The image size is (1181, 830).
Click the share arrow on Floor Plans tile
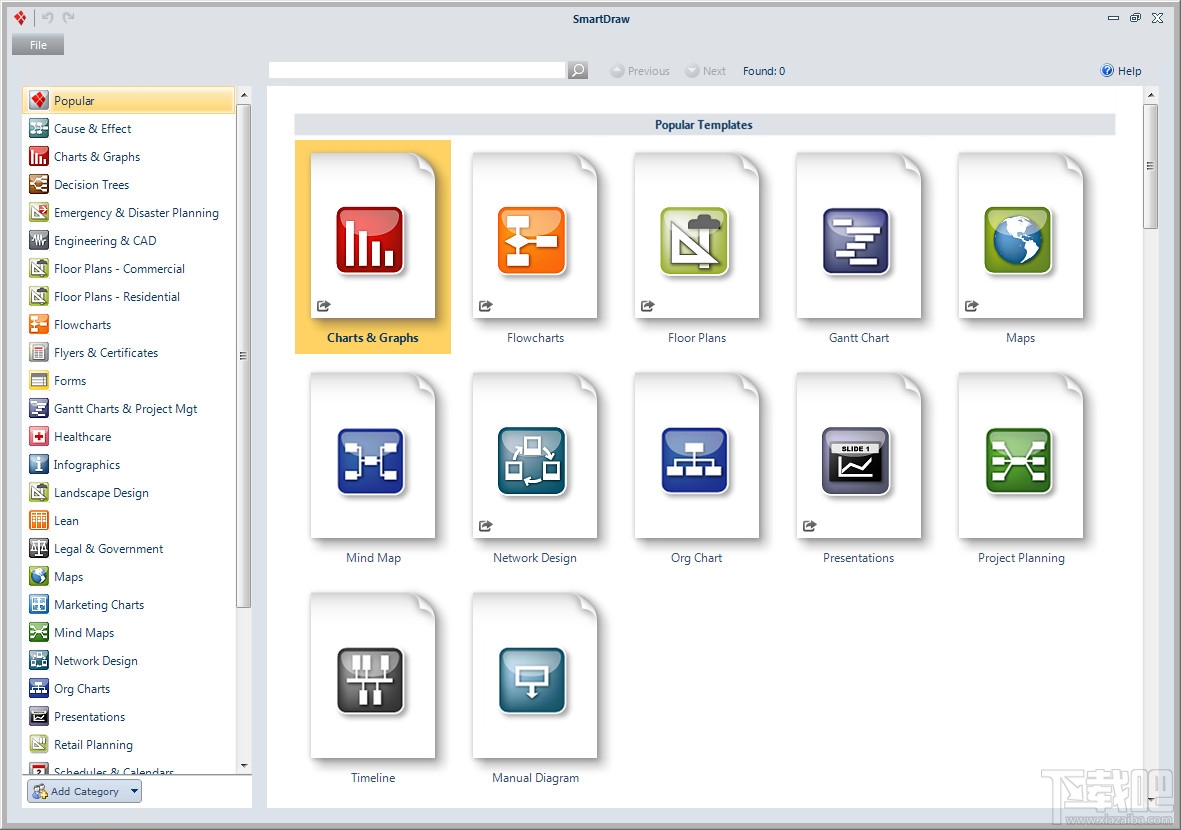[x=648, y=306]
